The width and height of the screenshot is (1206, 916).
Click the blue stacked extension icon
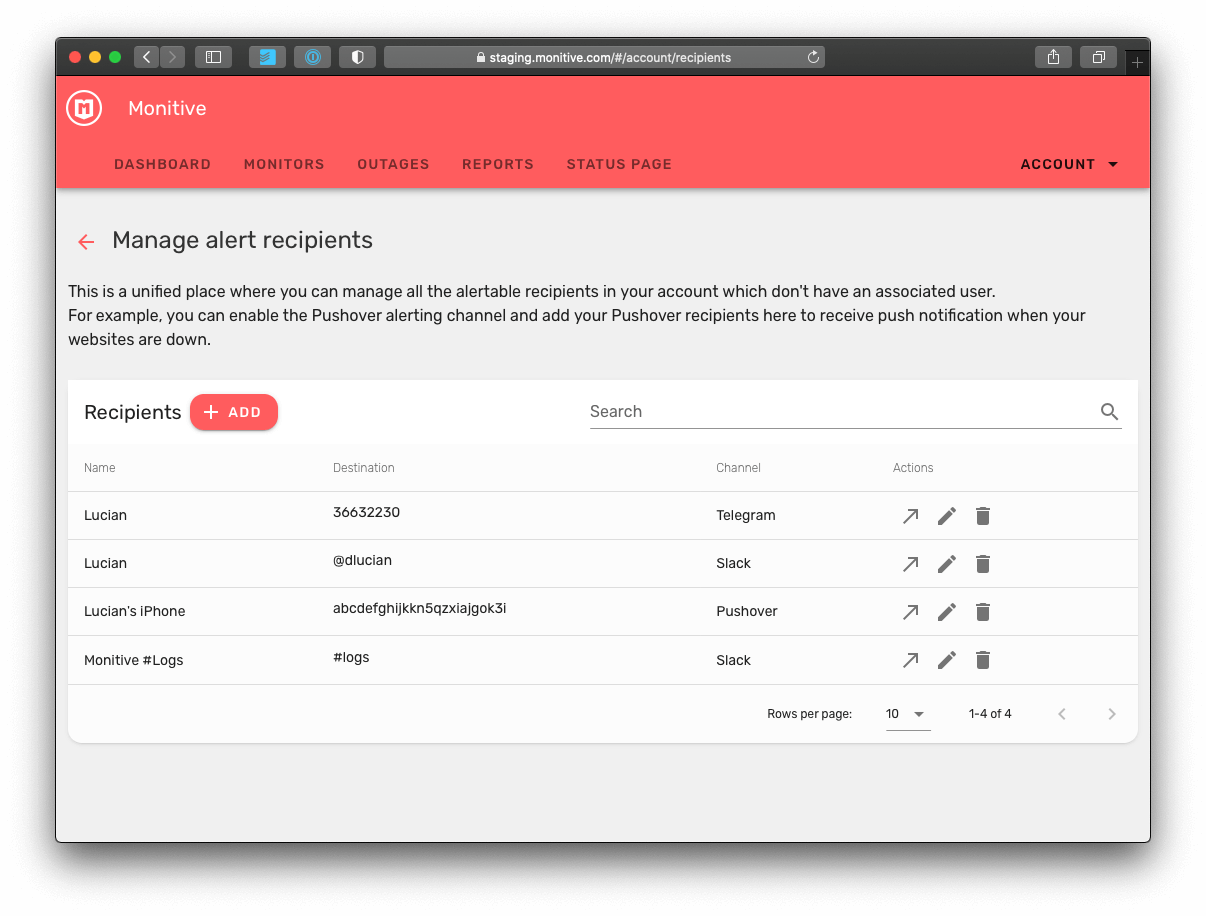pyautogui.click(x=267, y=57)
